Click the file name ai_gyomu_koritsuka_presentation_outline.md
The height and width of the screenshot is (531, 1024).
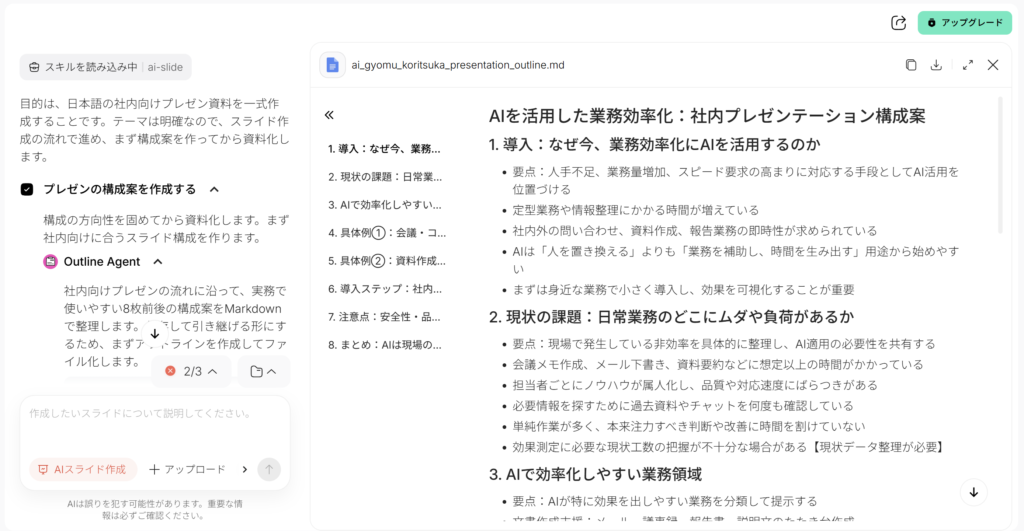coord(458,65)
